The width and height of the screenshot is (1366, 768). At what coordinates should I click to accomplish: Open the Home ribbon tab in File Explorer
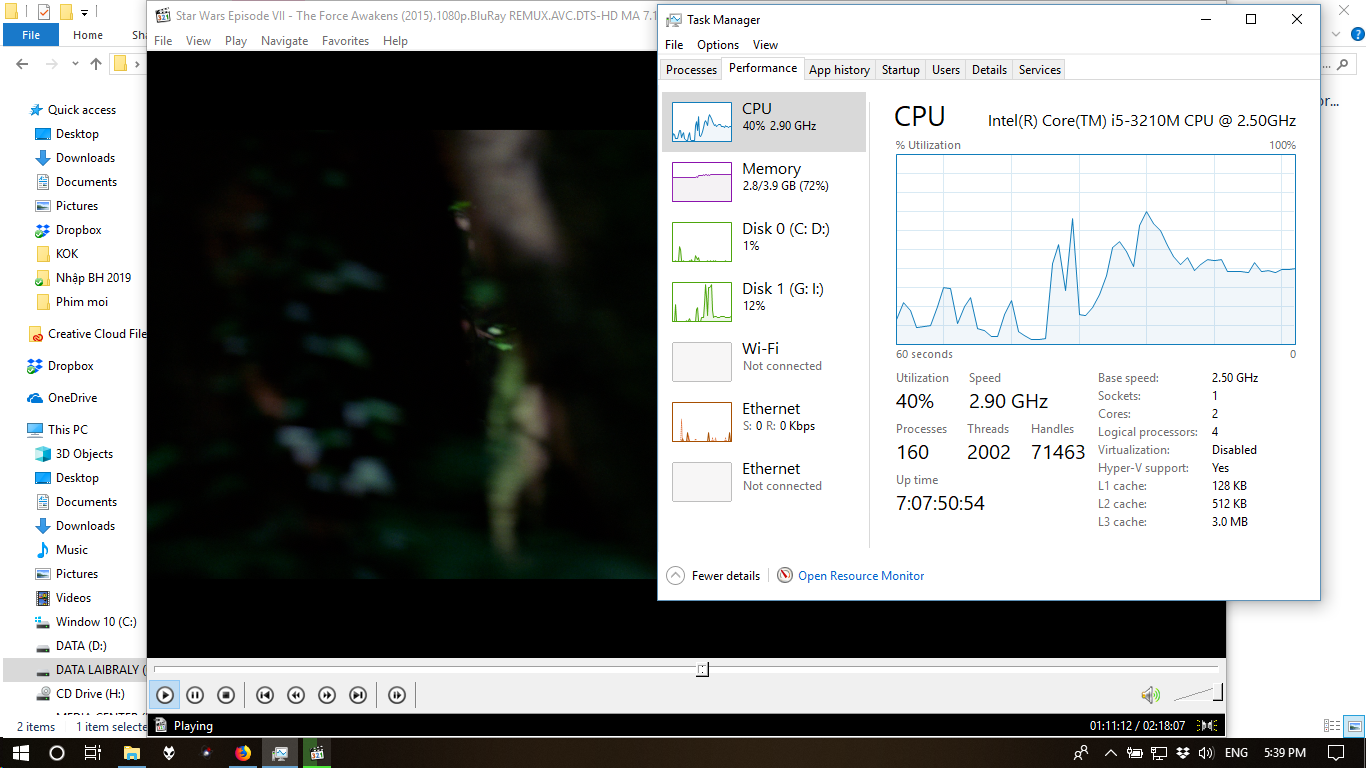(88, 35)
